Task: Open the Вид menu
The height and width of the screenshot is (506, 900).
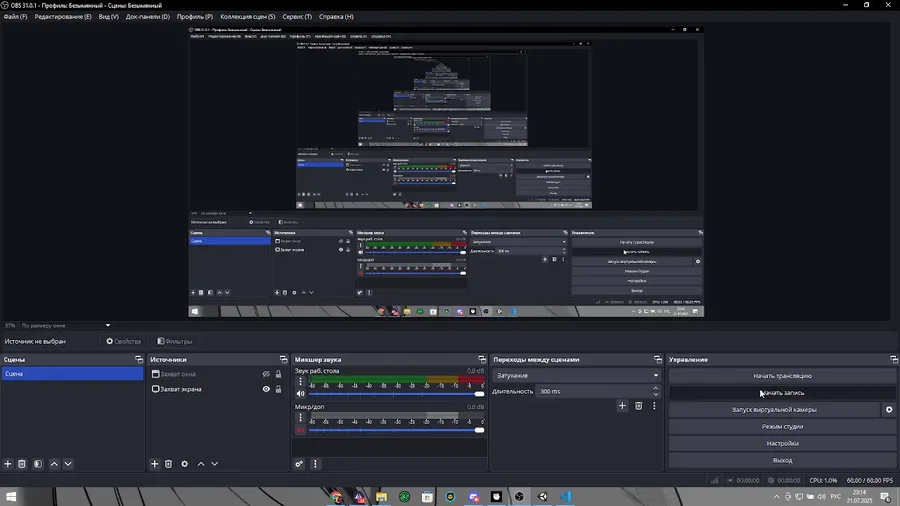Action: pyautogui.click(x=108, y=17)
